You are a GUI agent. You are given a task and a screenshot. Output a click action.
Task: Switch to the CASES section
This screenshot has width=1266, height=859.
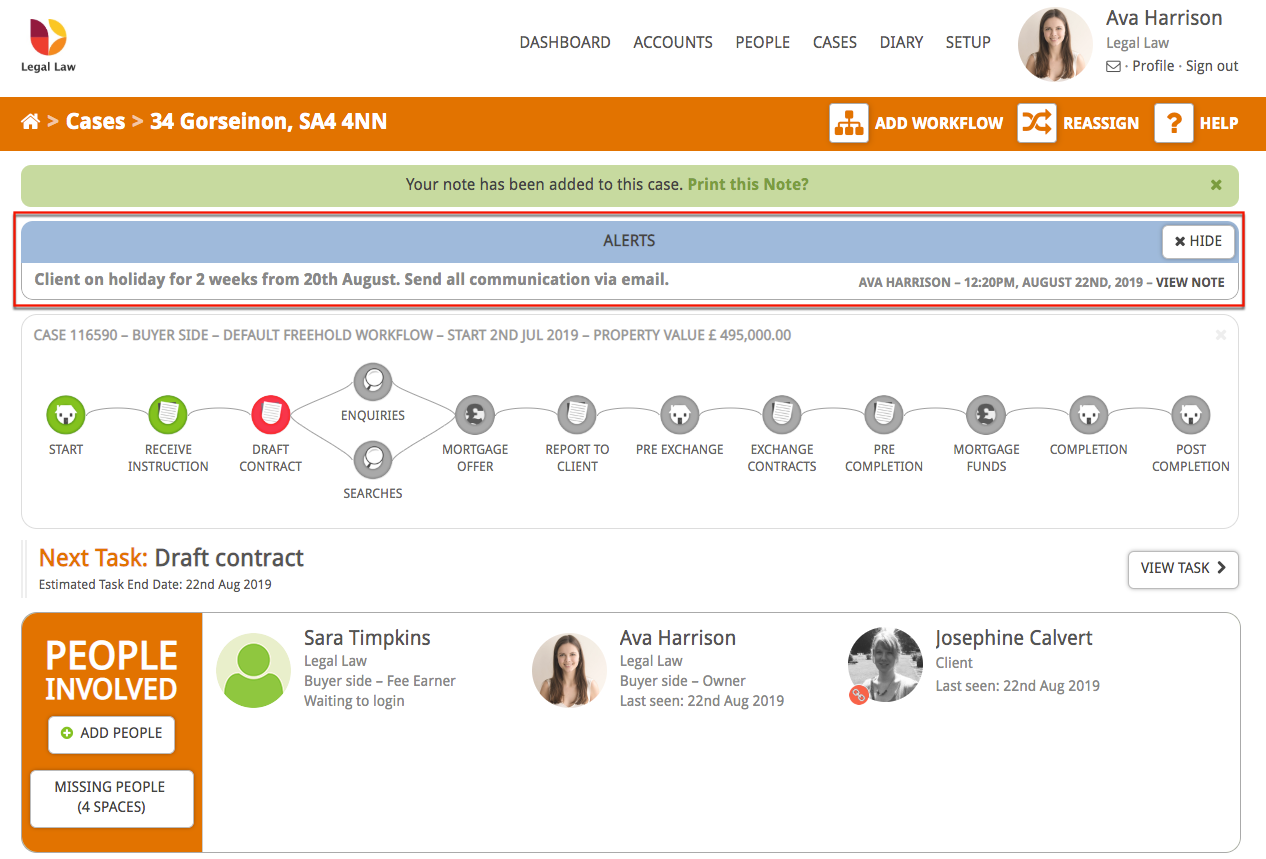pyautogui.click(x=834, y=42)
